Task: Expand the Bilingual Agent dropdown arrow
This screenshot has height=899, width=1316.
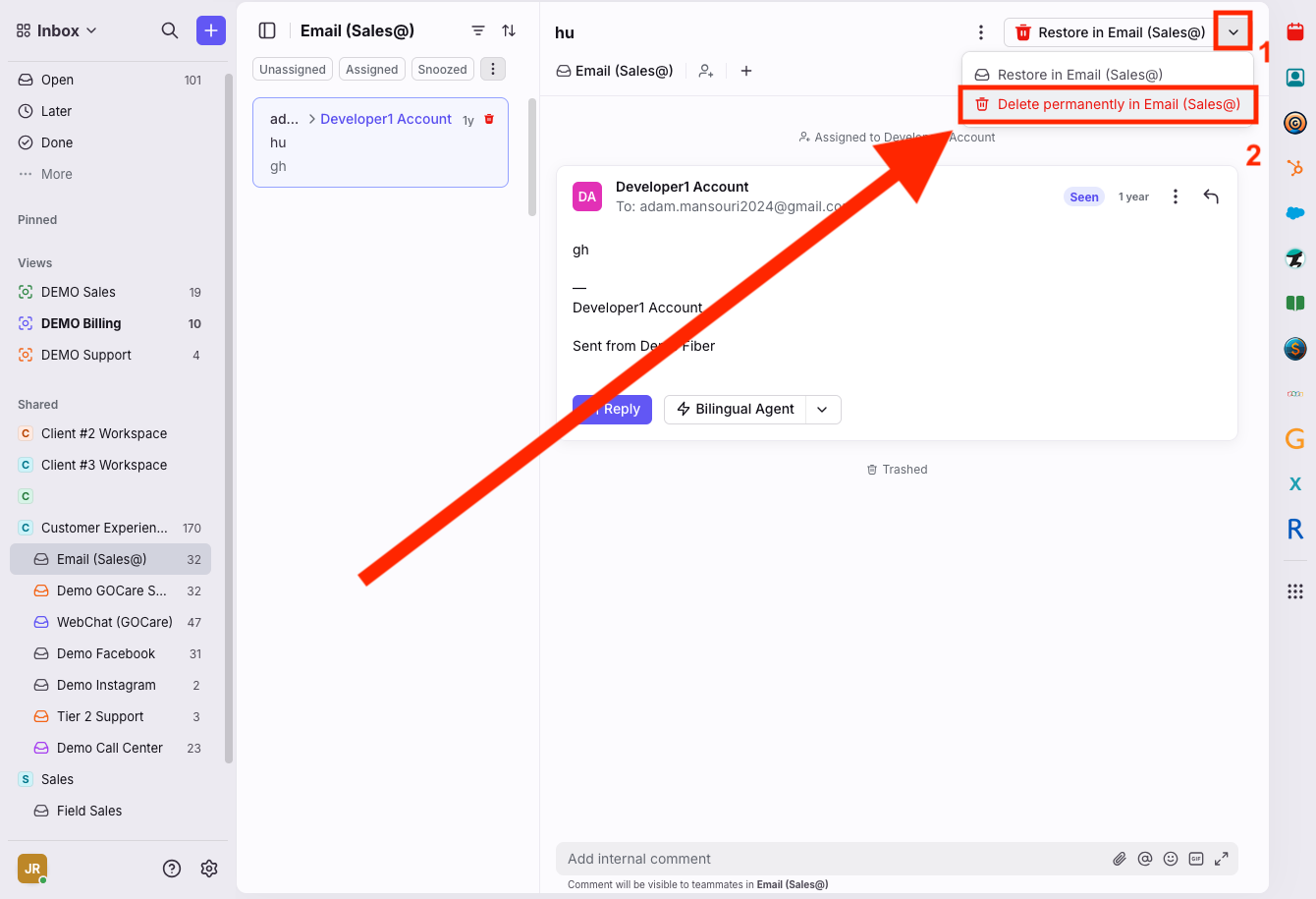Action: pos(823,410)
